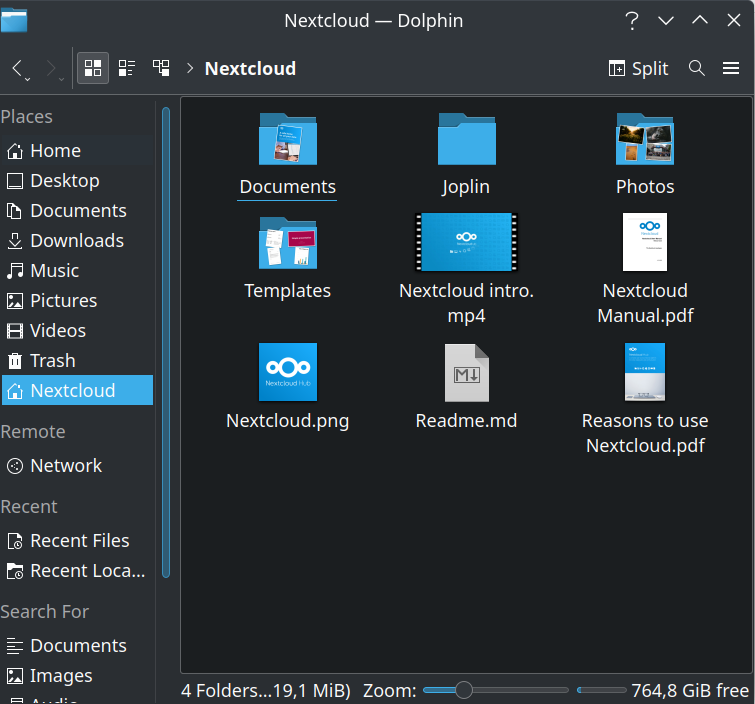This screenshot has height=704, width=755.
Task: Select Reasons to use Nextcloud.pdf thumbnail
Action: (645, 372)
